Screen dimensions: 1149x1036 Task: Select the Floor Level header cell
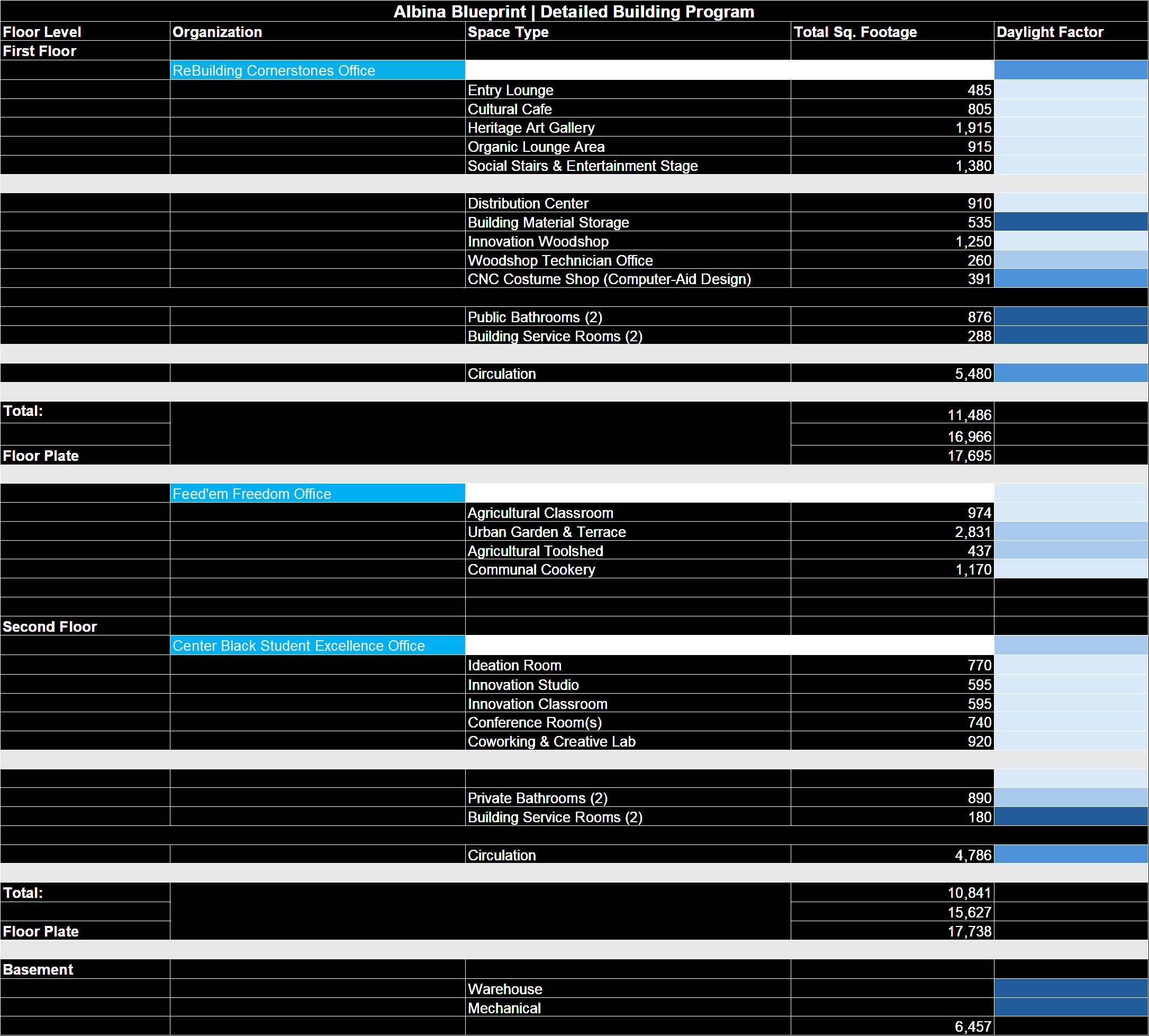[x=85, y=32]
